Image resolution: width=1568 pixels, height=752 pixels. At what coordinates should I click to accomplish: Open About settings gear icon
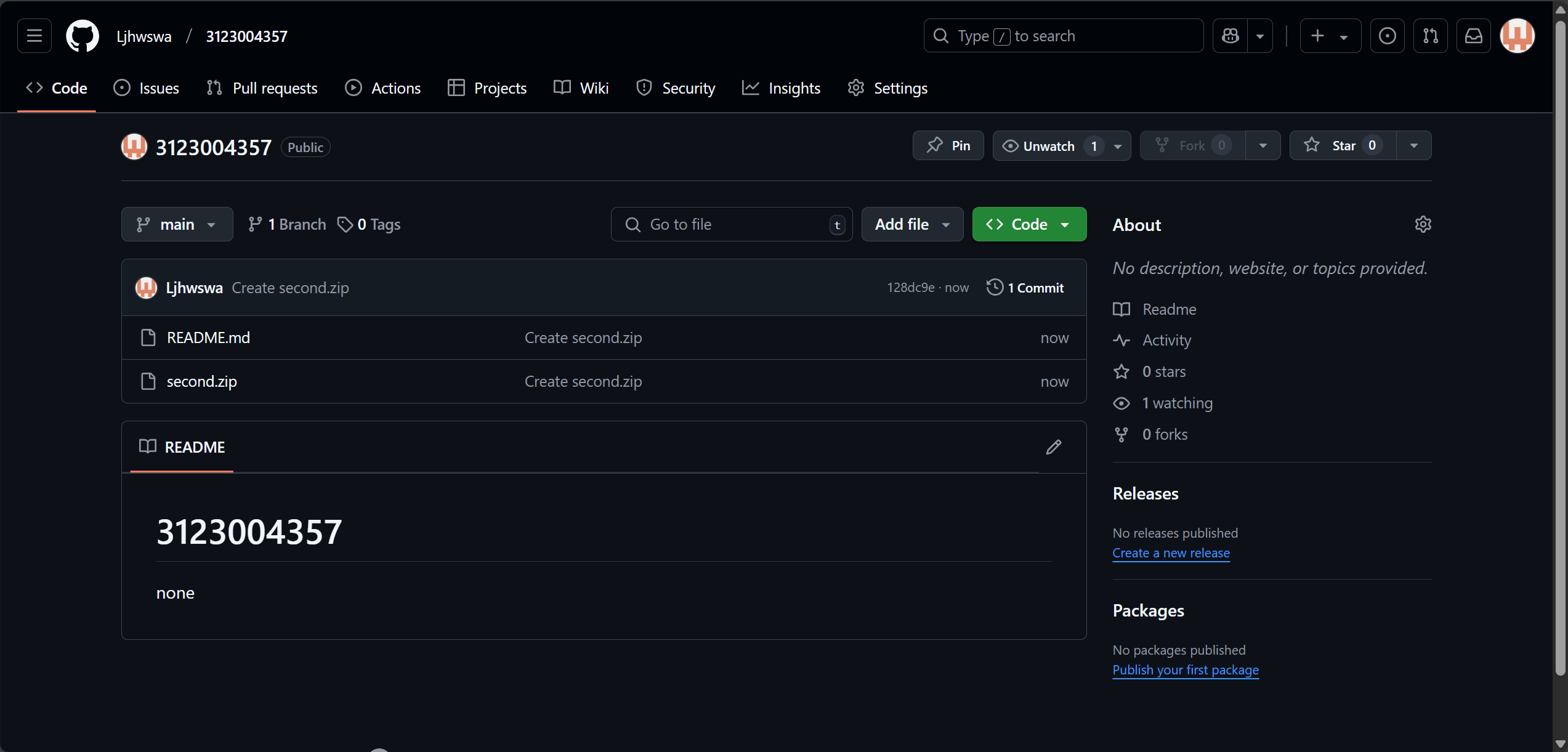coord(1423,224)
